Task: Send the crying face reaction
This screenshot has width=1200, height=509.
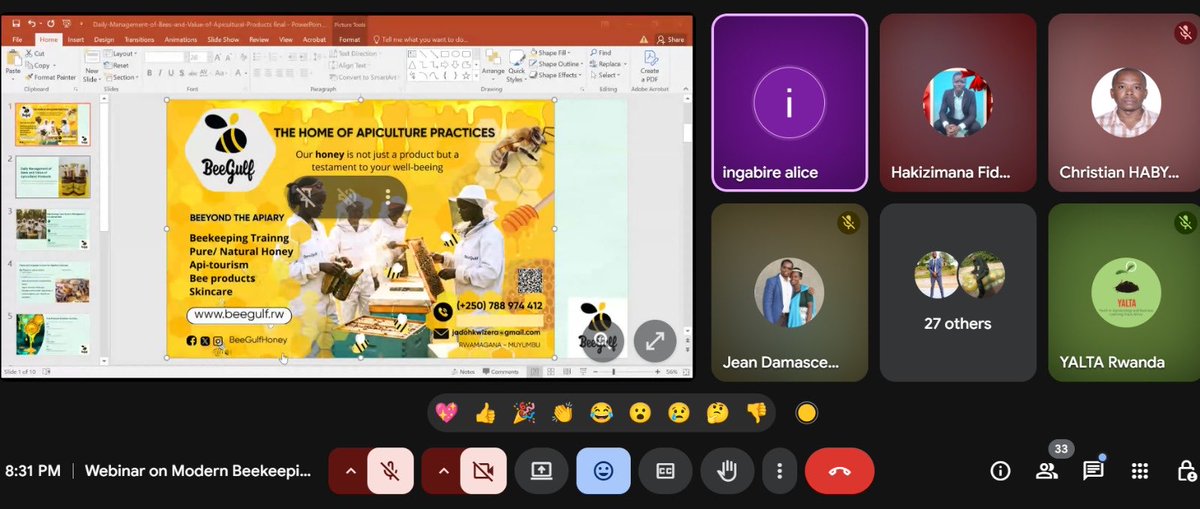Action: pyautogui.click(x=678, y=412)
